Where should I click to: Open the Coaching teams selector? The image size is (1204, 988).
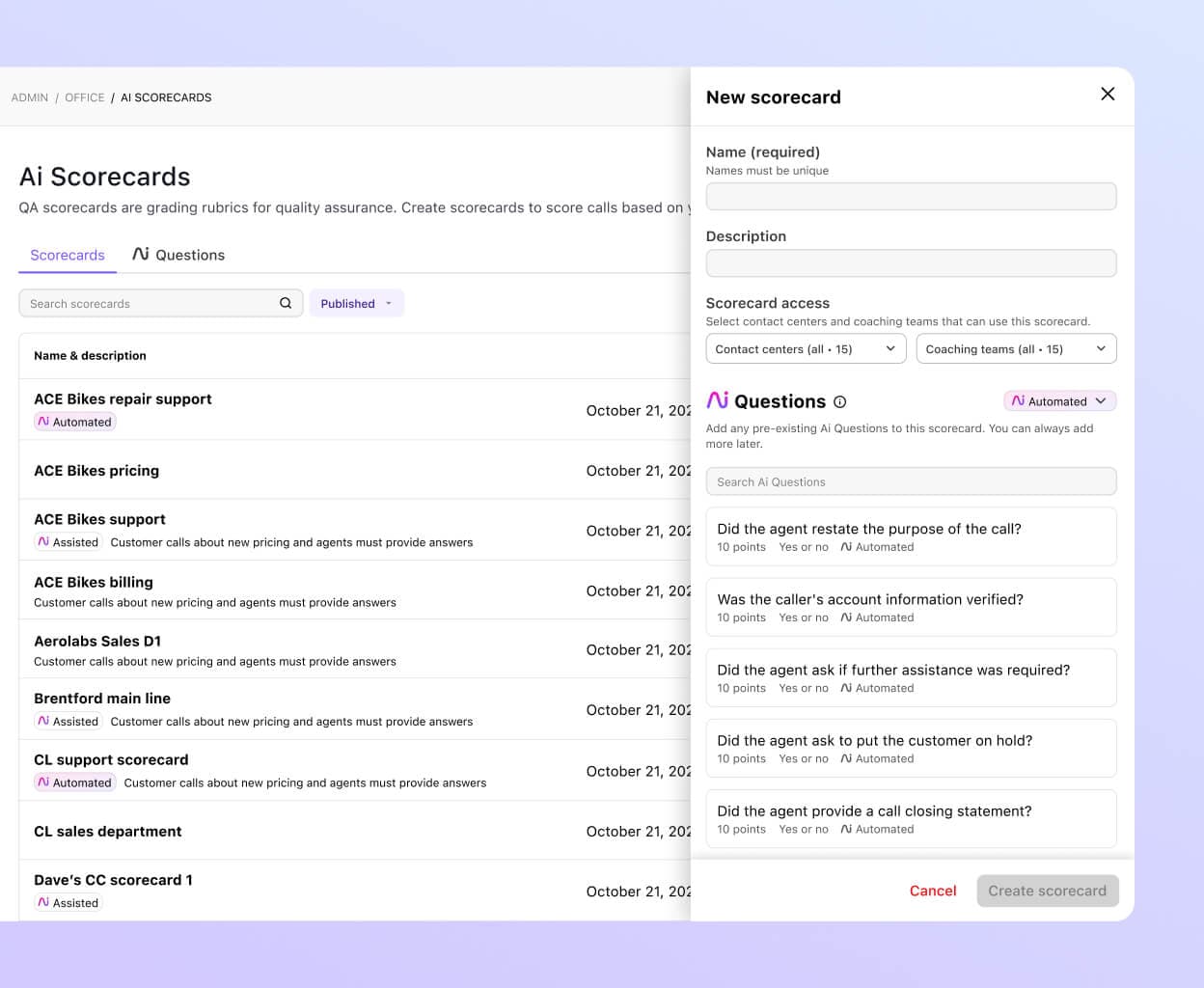[1016, 348]
